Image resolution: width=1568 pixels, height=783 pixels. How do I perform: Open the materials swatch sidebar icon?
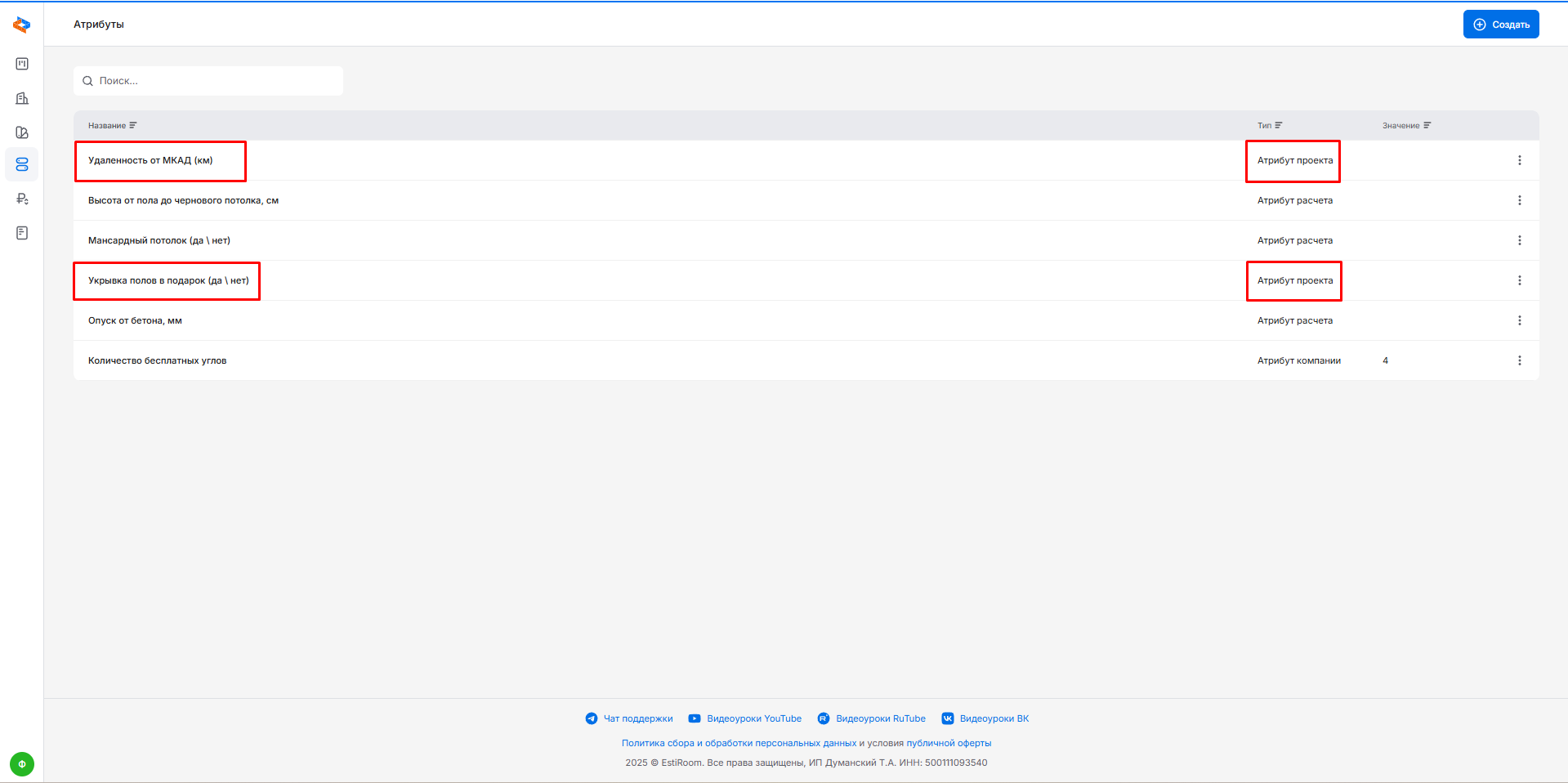(x=22, y=132)
